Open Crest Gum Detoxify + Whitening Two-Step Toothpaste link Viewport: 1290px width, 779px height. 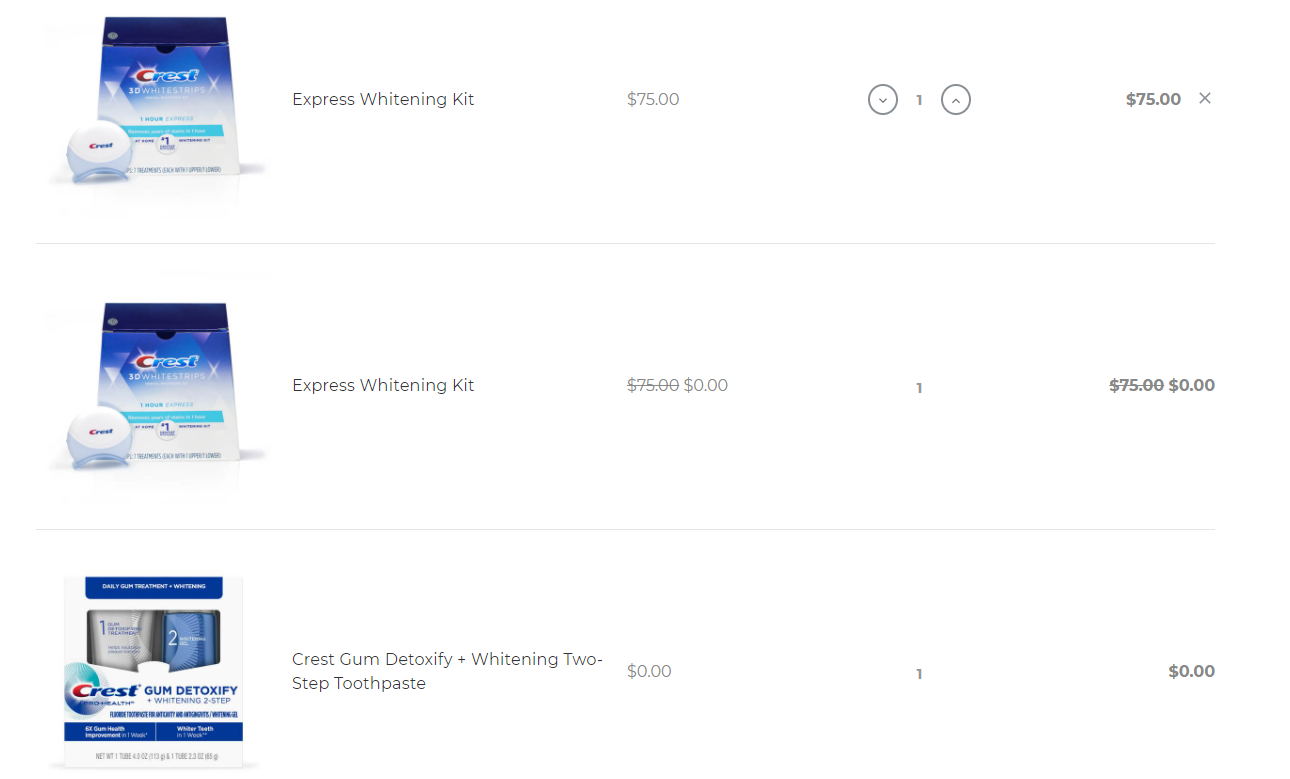point(447,671)
